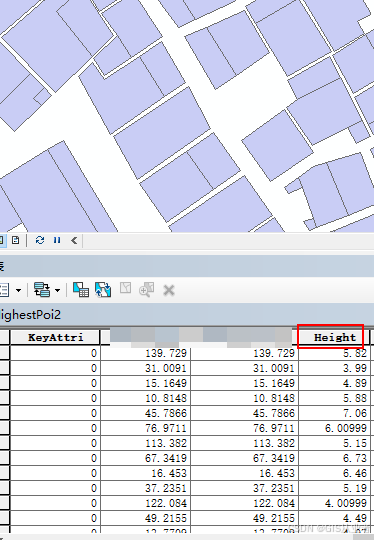
Task: Click 113.382 cell next to KeyAttri column
Action: click(145, 443)
